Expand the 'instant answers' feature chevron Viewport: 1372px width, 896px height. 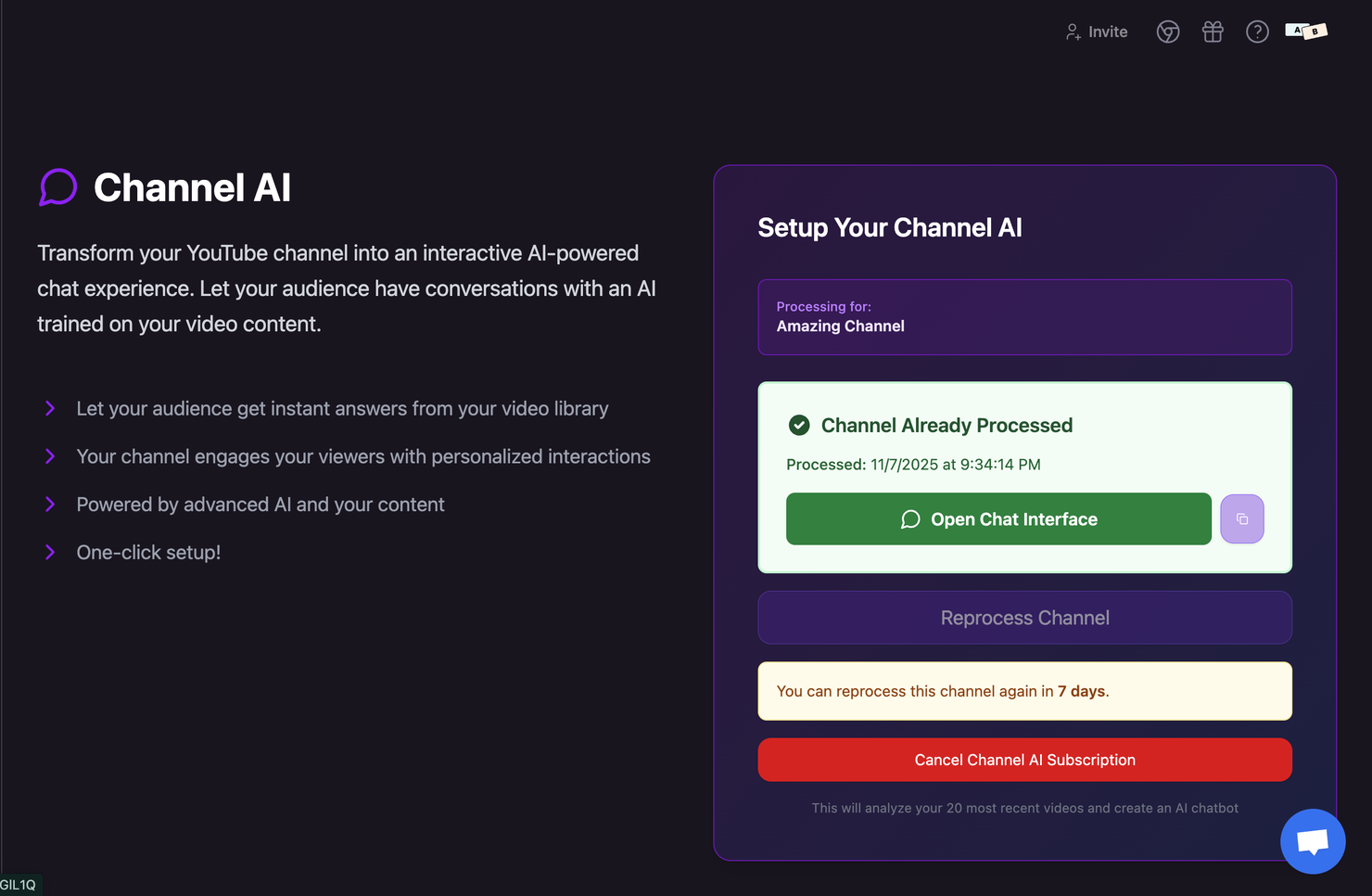(50, 409)
